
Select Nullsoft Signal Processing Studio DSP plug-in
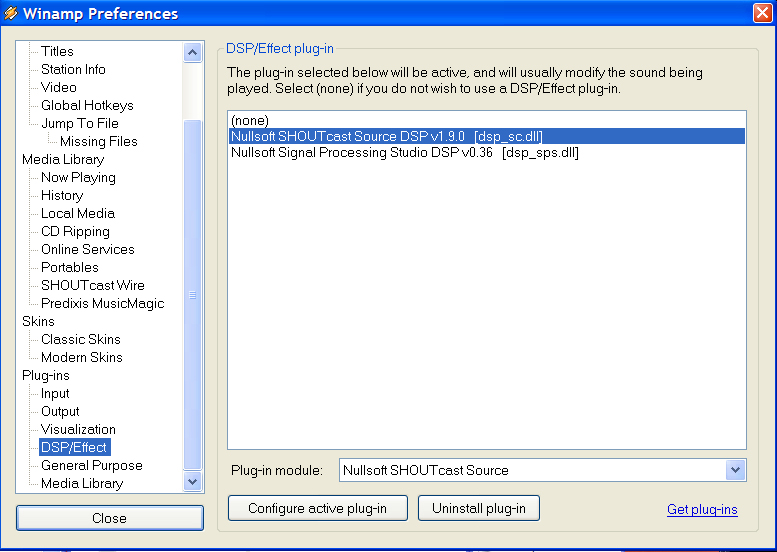[404, 153]
